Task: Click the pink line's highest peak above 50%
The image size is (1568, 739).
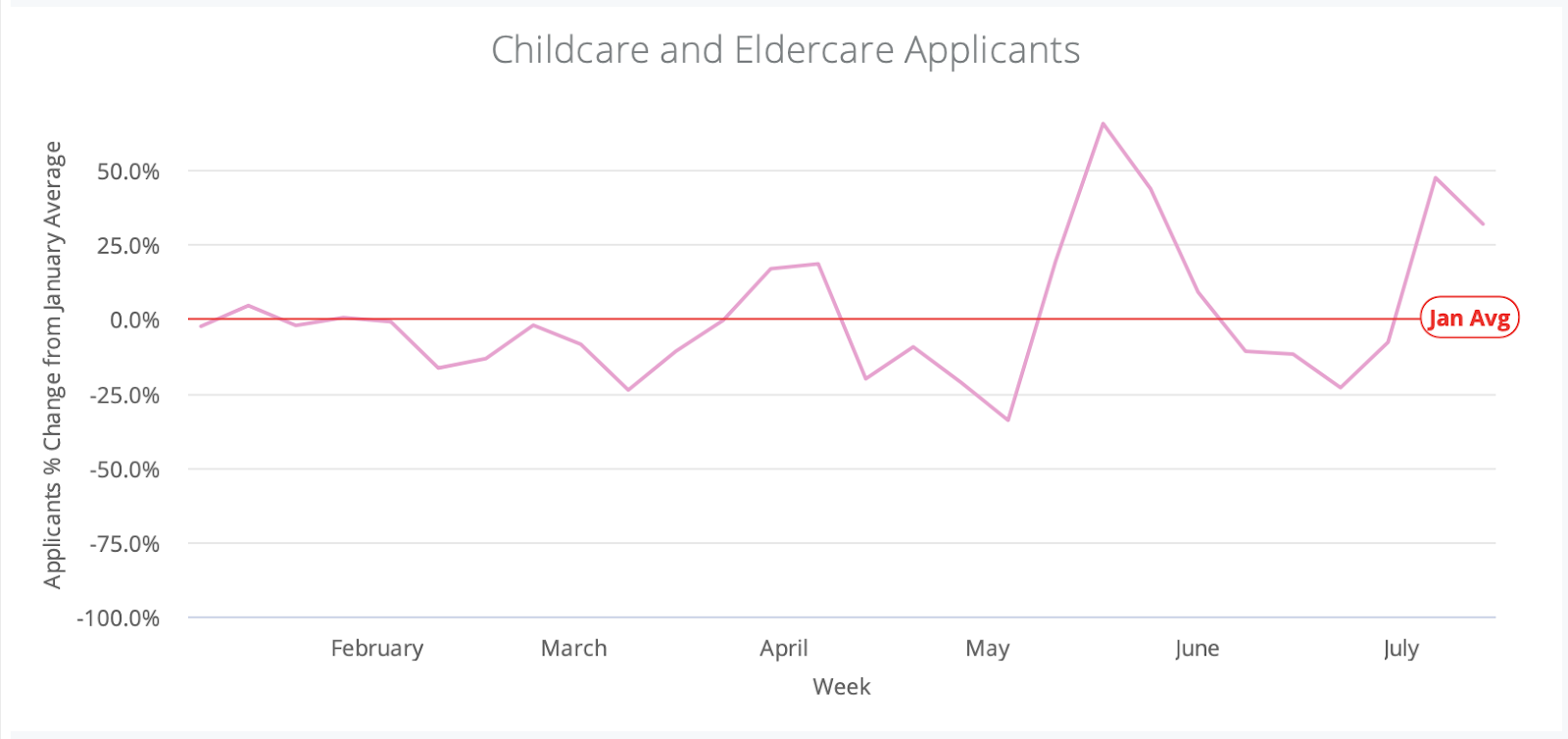Action: tap(1102, 123)
